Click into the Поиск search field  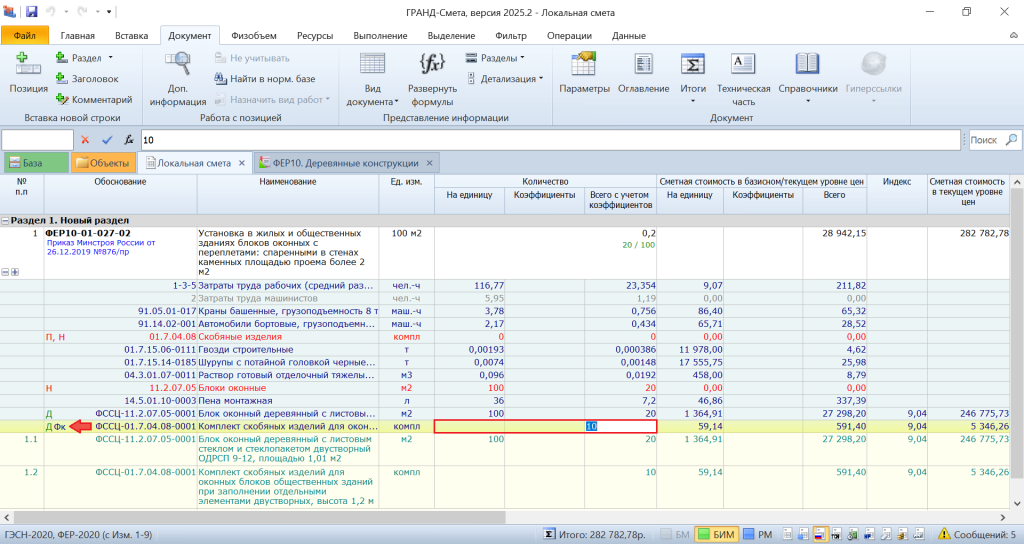point(983,140)
